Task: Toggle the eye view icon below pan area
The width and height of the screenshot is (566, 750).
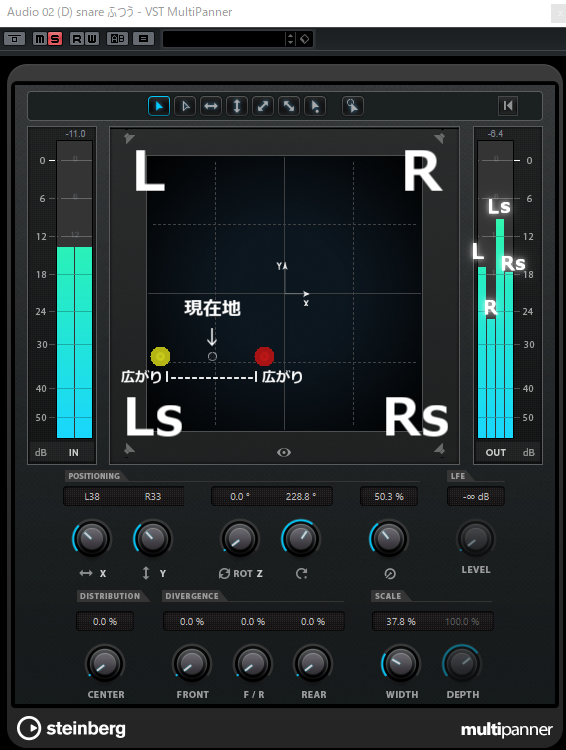Action: [x=284, y=452]
